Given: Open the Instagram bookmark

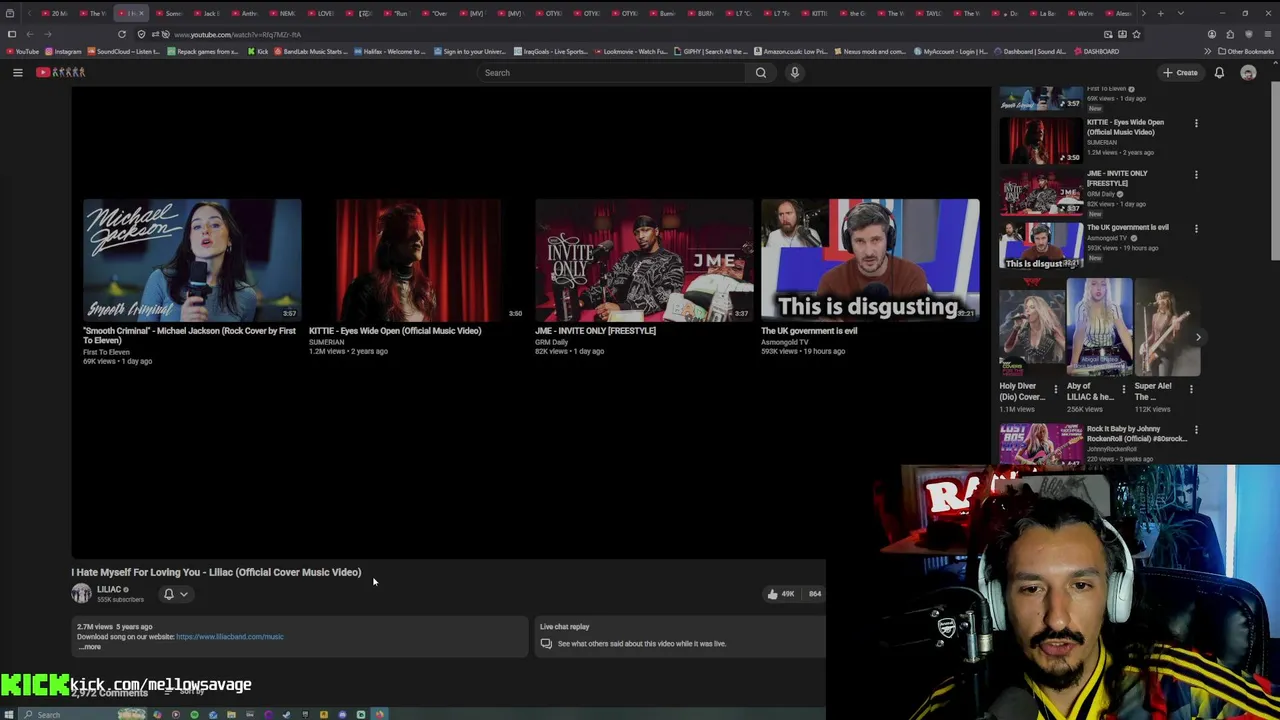Looking at the screenshot, I should [x=62, y=51].
